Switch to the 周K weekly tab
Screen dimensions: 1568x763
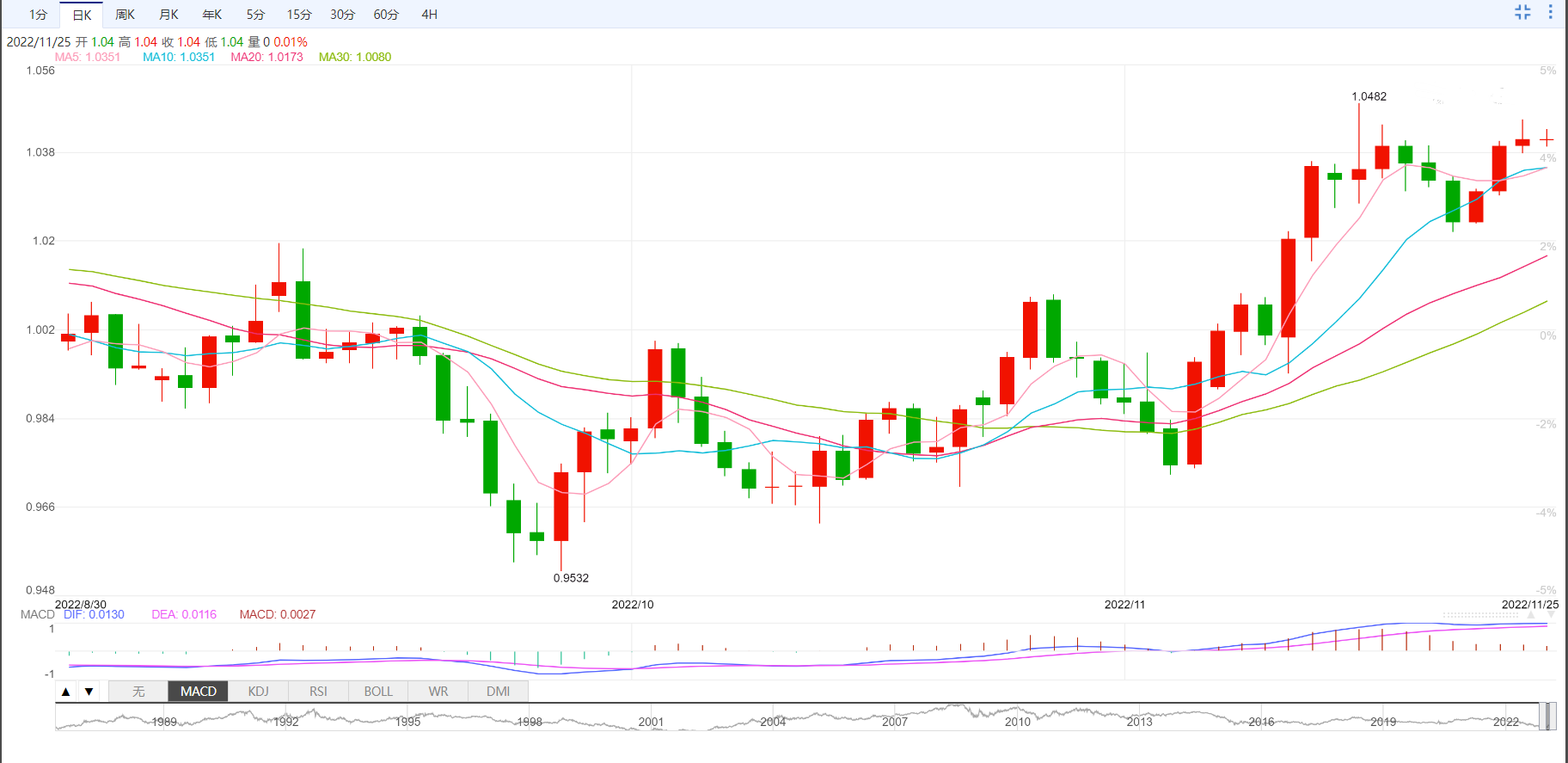click(x=125, y=15)
